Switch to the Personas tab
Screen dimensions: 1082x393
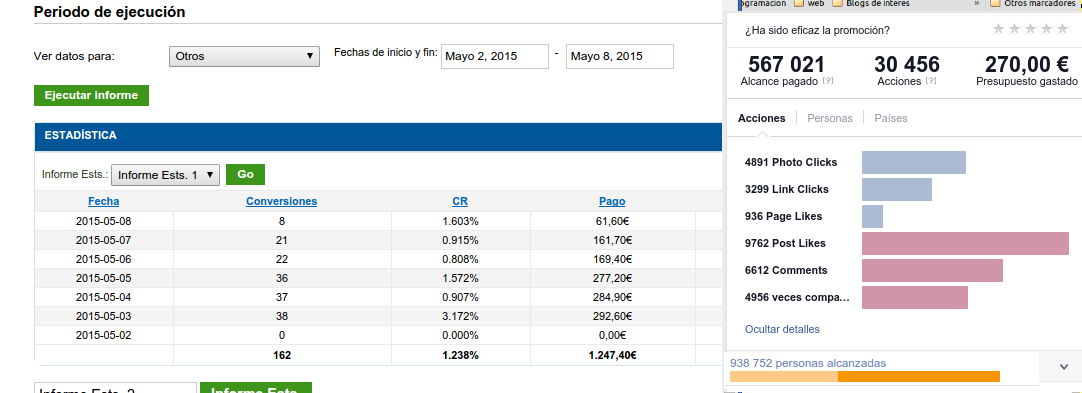[829, 118]
